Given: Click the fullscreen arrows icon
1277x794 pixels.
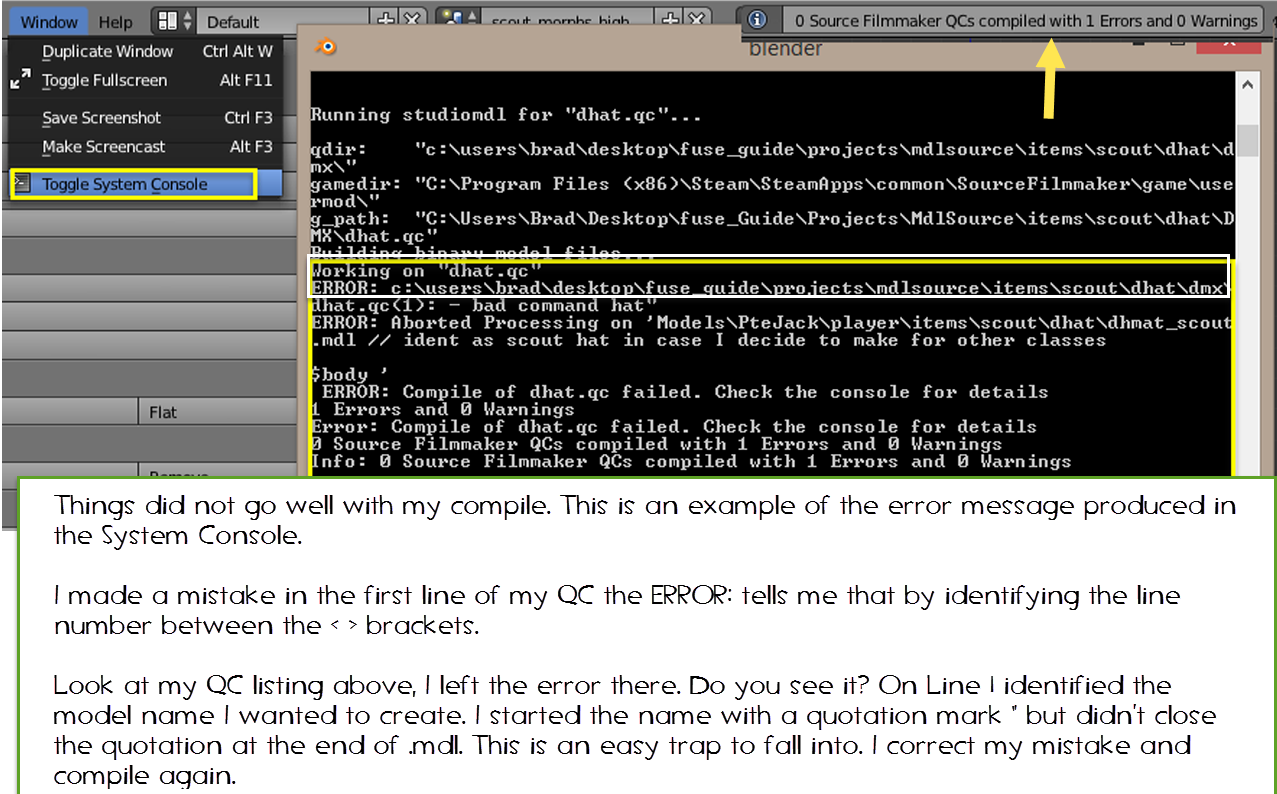Looking at the screenshot, I should click(x=20, y=80).
